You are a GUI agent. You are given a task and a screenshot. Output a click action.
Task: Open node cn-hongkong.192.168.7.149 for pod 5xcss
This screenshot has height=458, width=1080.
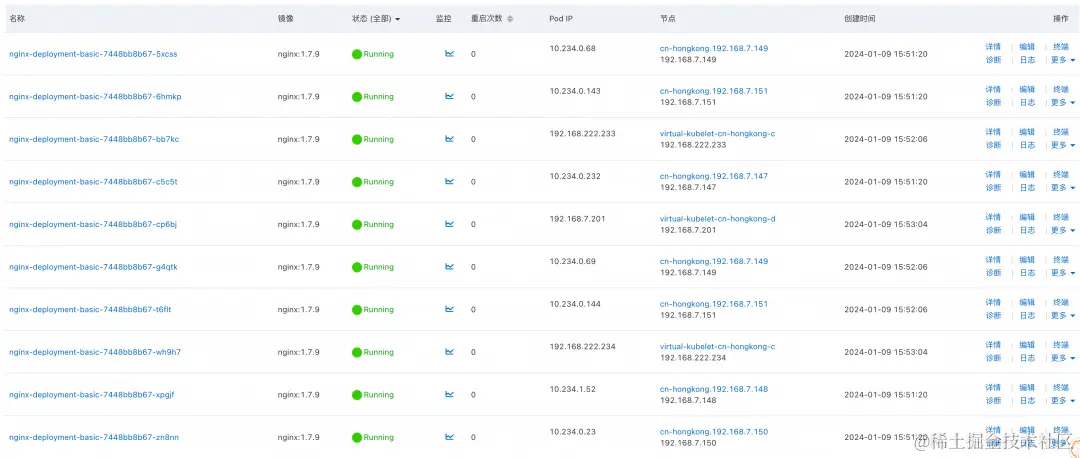714,48
